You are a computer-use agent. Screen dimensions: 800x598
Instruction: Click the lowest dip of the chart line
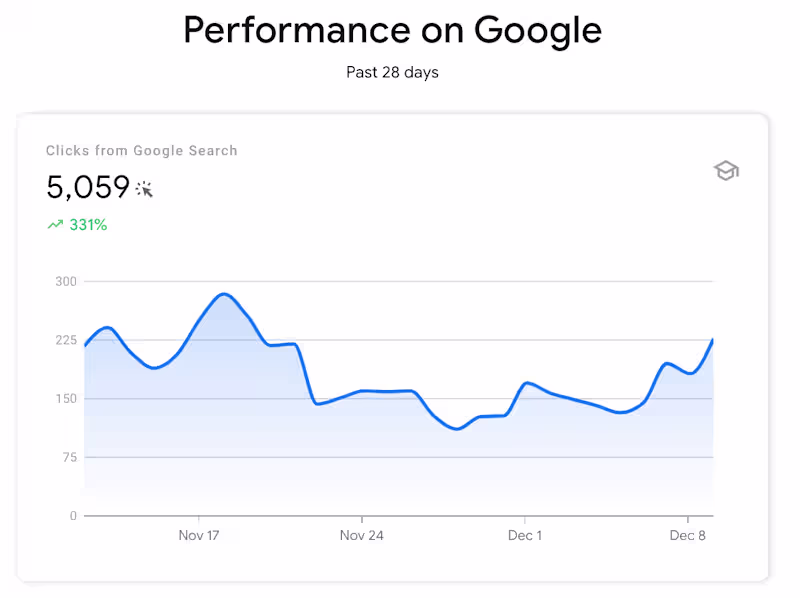click(x=457, y=429)
